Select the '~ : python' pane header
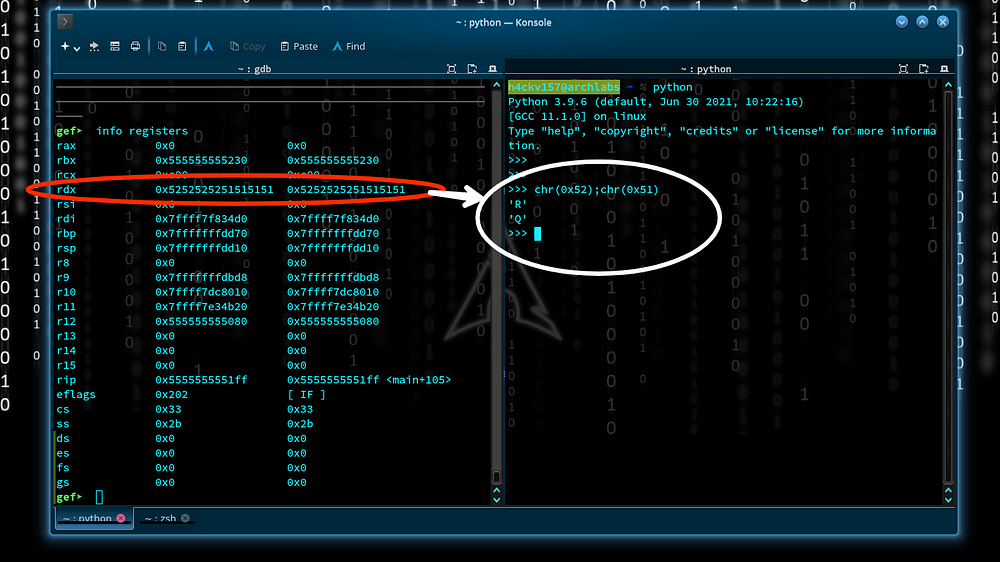 coord(705,69)
